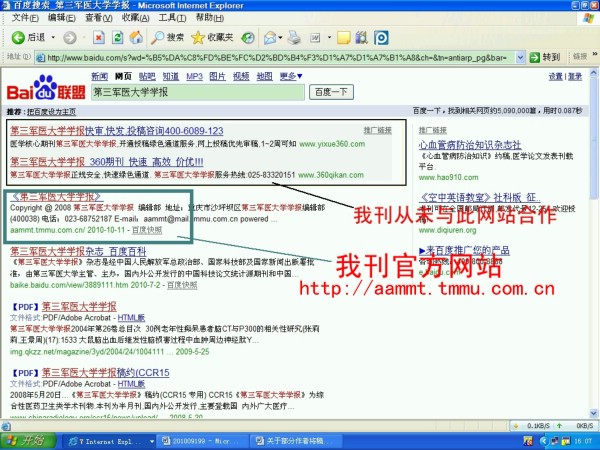
Task: Open the 查看(V) menu
Action: [x=98, y=18]
